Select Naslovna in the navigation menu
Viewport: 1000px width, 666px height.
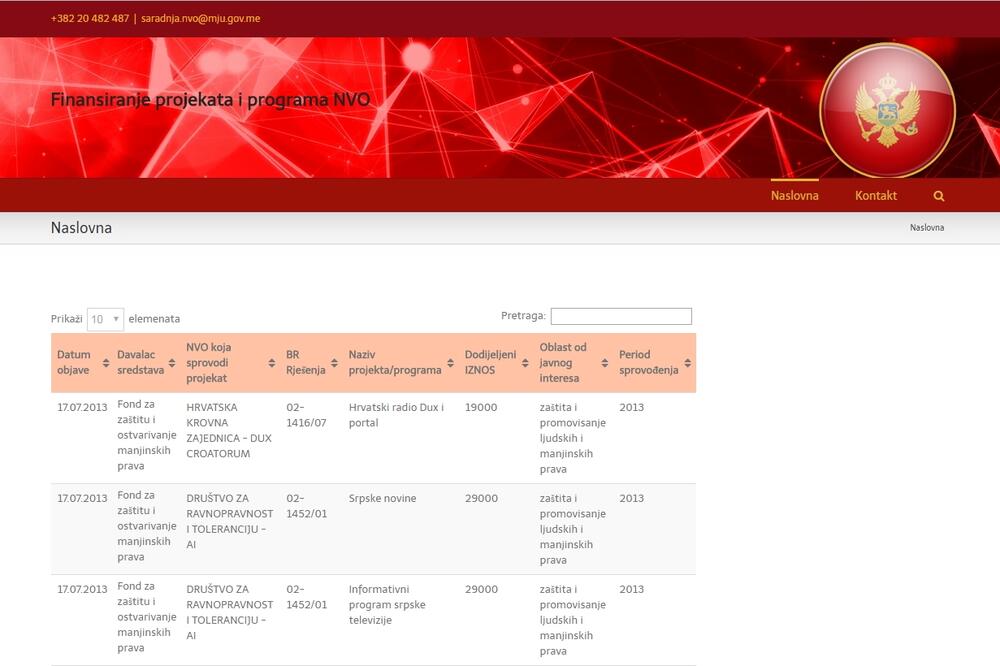[x=795, y=195]
